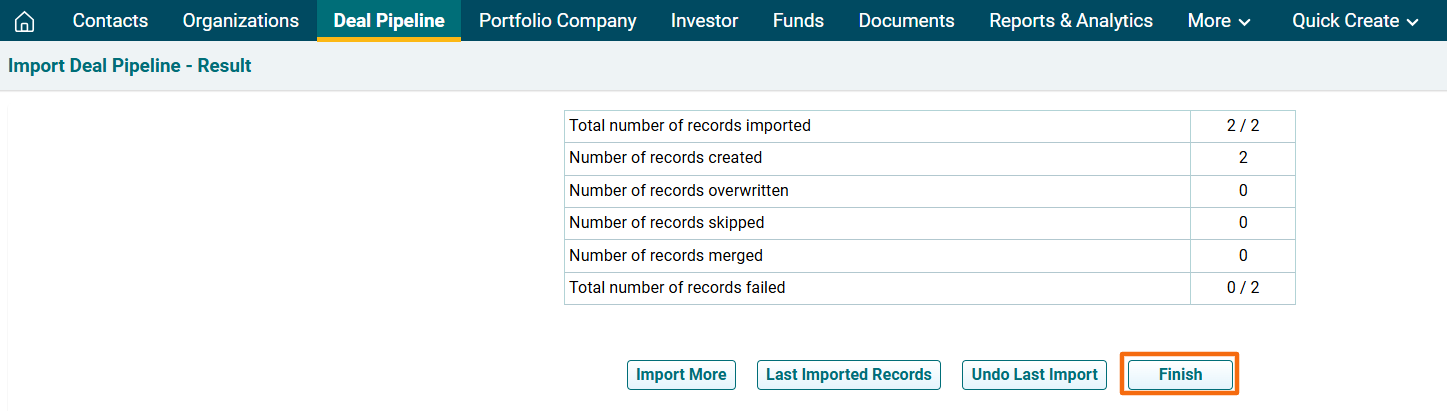
Task: Open the Funds tab
Action: [x=798, y=21]
